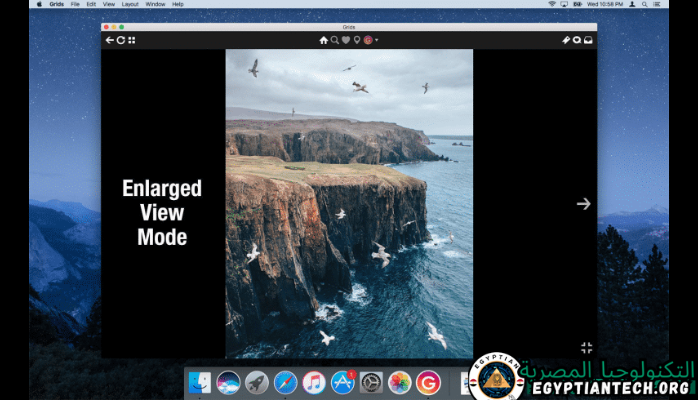Open the profile avatar
This screenshot has width=698, height=400.
(368, 40)
